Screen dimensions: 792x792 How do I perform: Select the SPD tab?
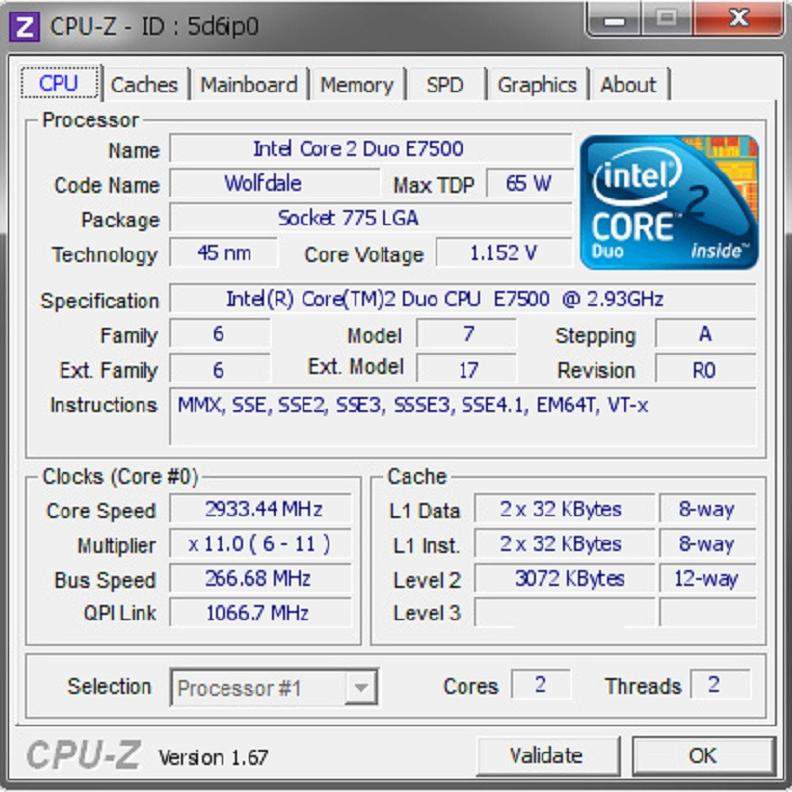pos(445,85)
